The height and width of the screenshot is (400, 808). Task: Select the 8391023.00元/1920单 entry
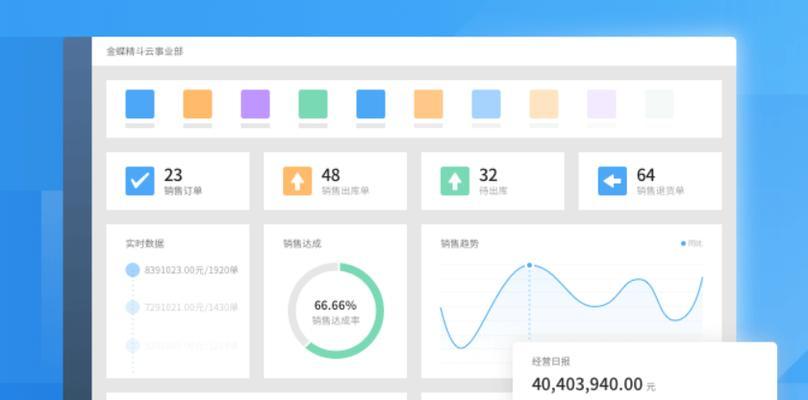[191, 270]
